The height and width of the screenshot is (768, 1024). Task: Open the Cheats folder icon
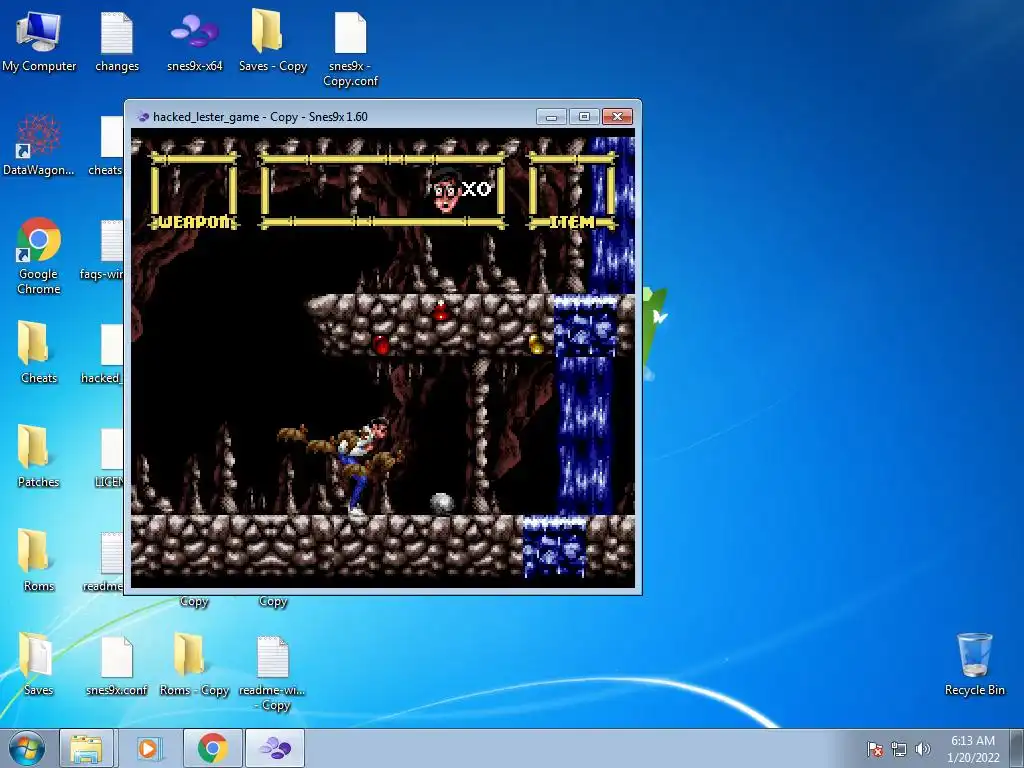point(39,351)
